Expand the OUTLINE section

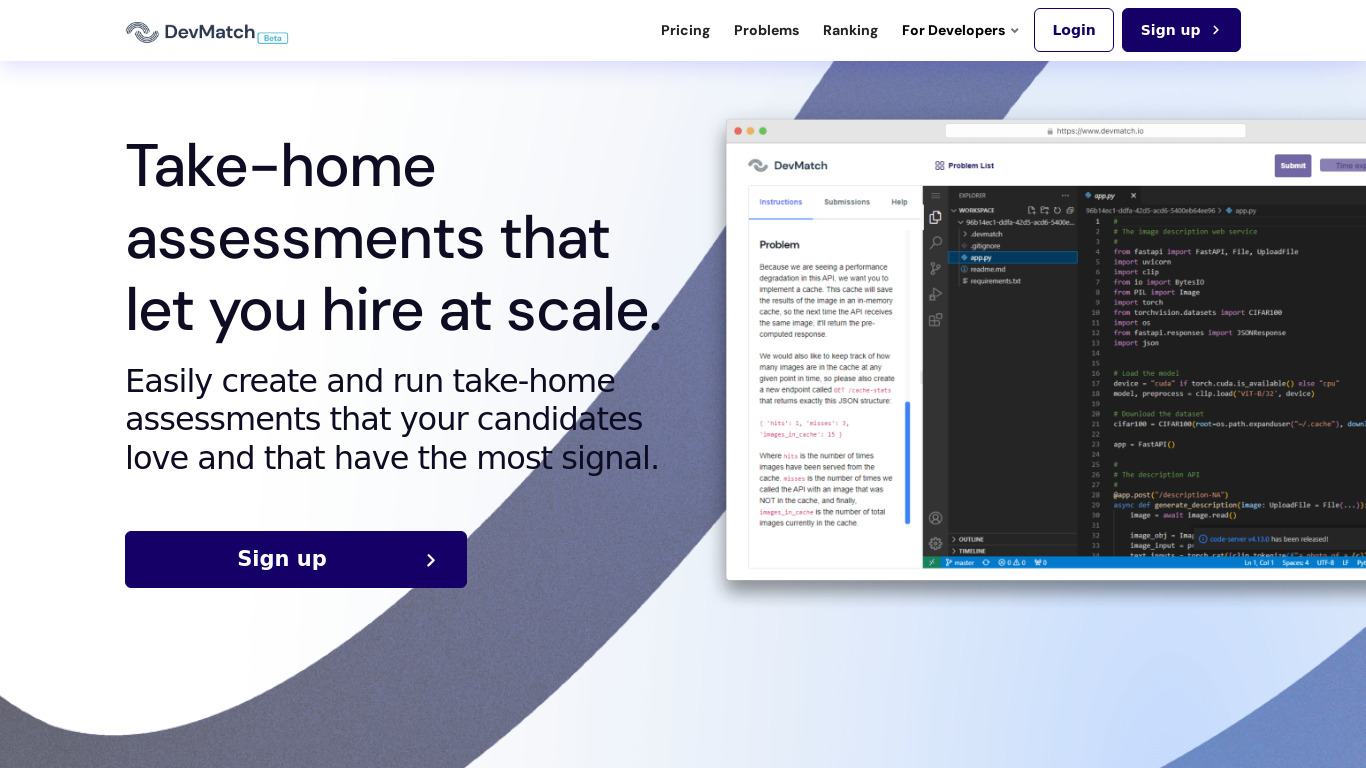click(x=968, y=539)
